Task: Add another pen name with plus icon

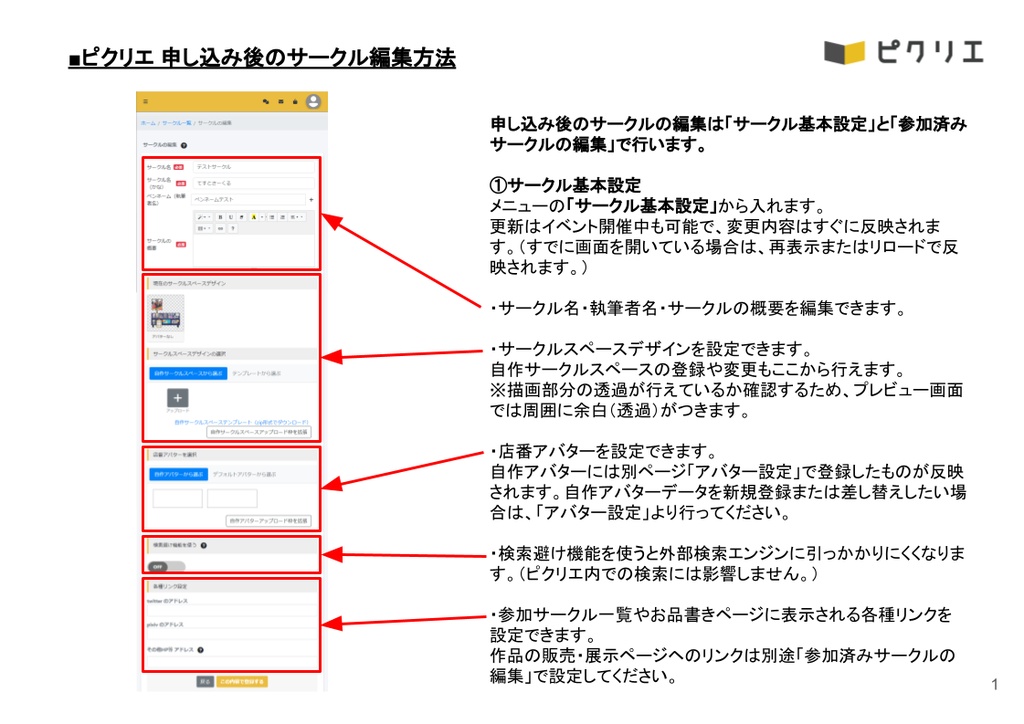Action: click(x=312, y=200)
